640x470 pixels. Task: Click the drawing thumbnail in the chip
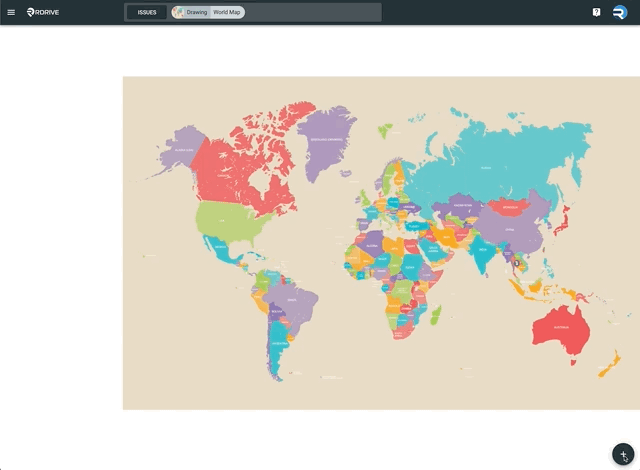click(178, 12)
